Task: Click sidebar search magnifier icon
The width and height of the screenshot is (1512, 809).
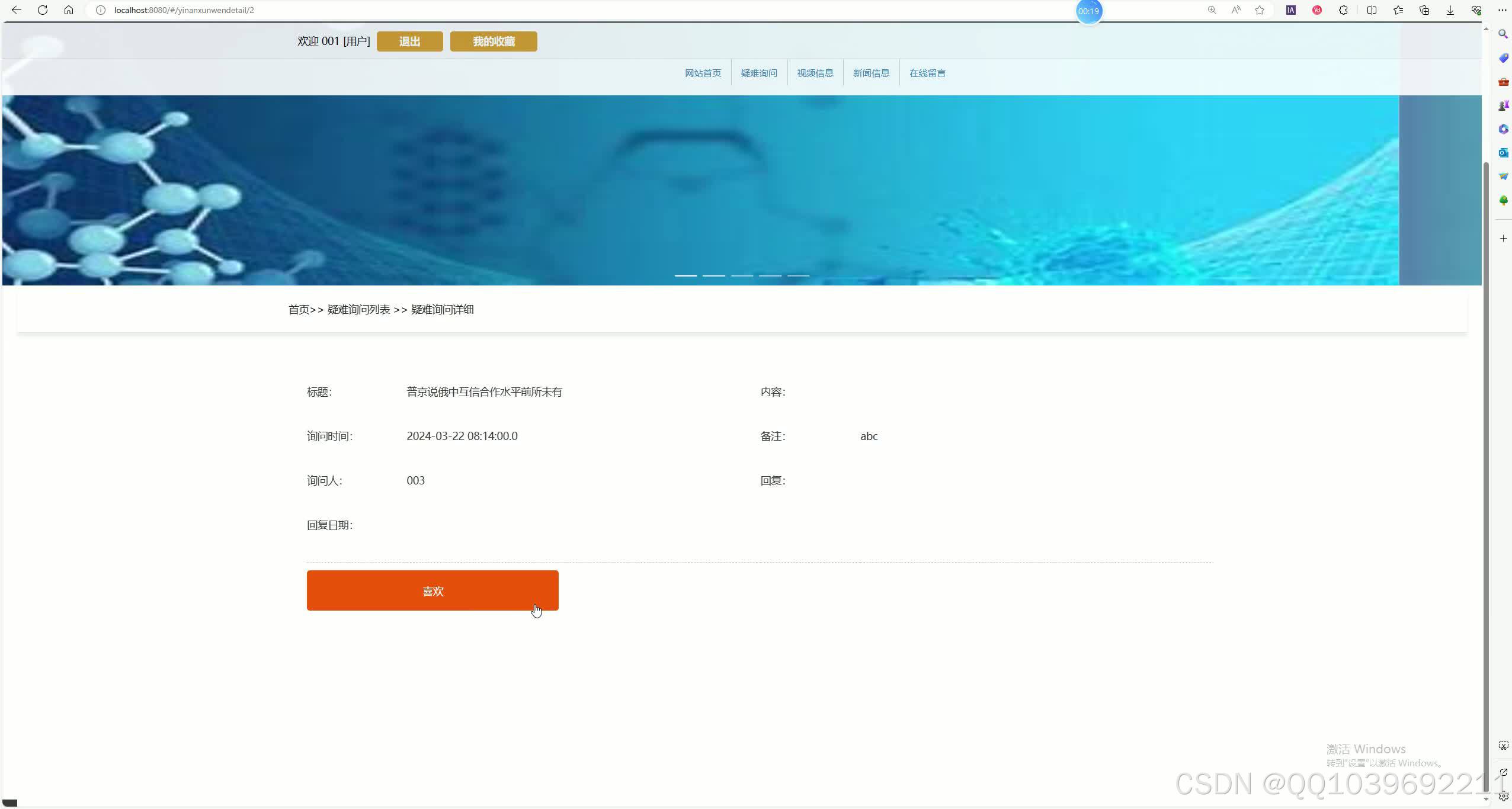Action: point(1503,34)
